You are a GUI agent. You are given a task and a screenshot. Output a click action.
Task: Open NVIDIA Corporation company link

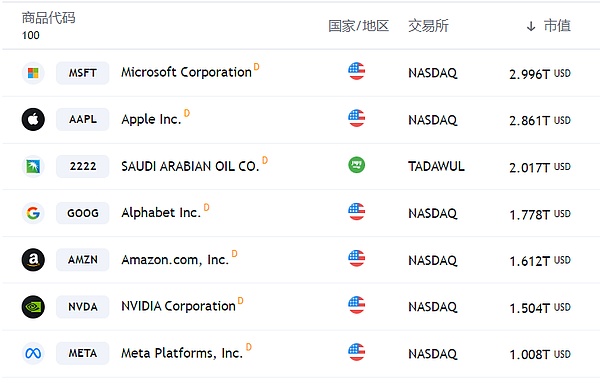178,306
